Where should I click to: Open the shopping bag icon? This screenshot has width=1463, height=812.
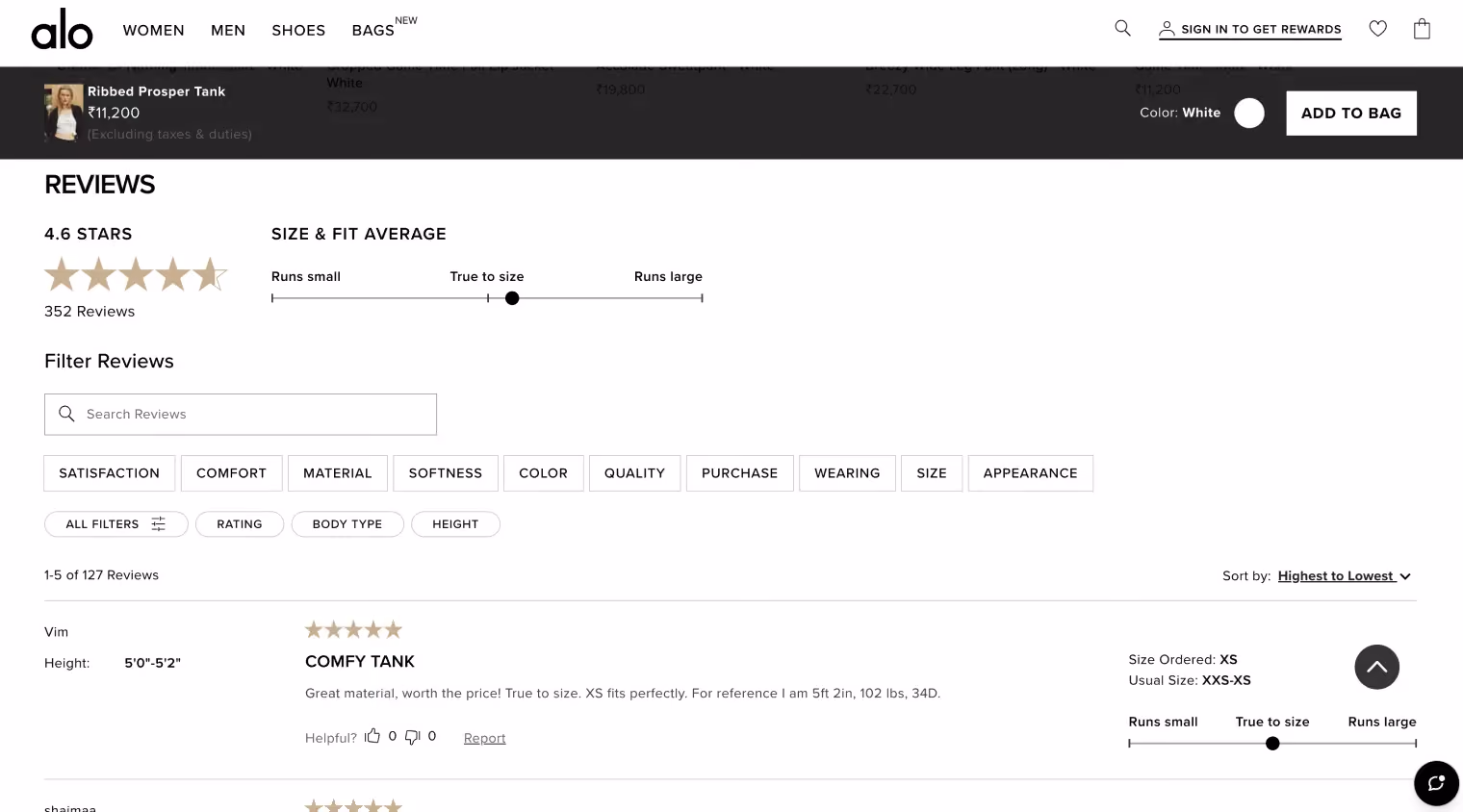point(1422,29)
